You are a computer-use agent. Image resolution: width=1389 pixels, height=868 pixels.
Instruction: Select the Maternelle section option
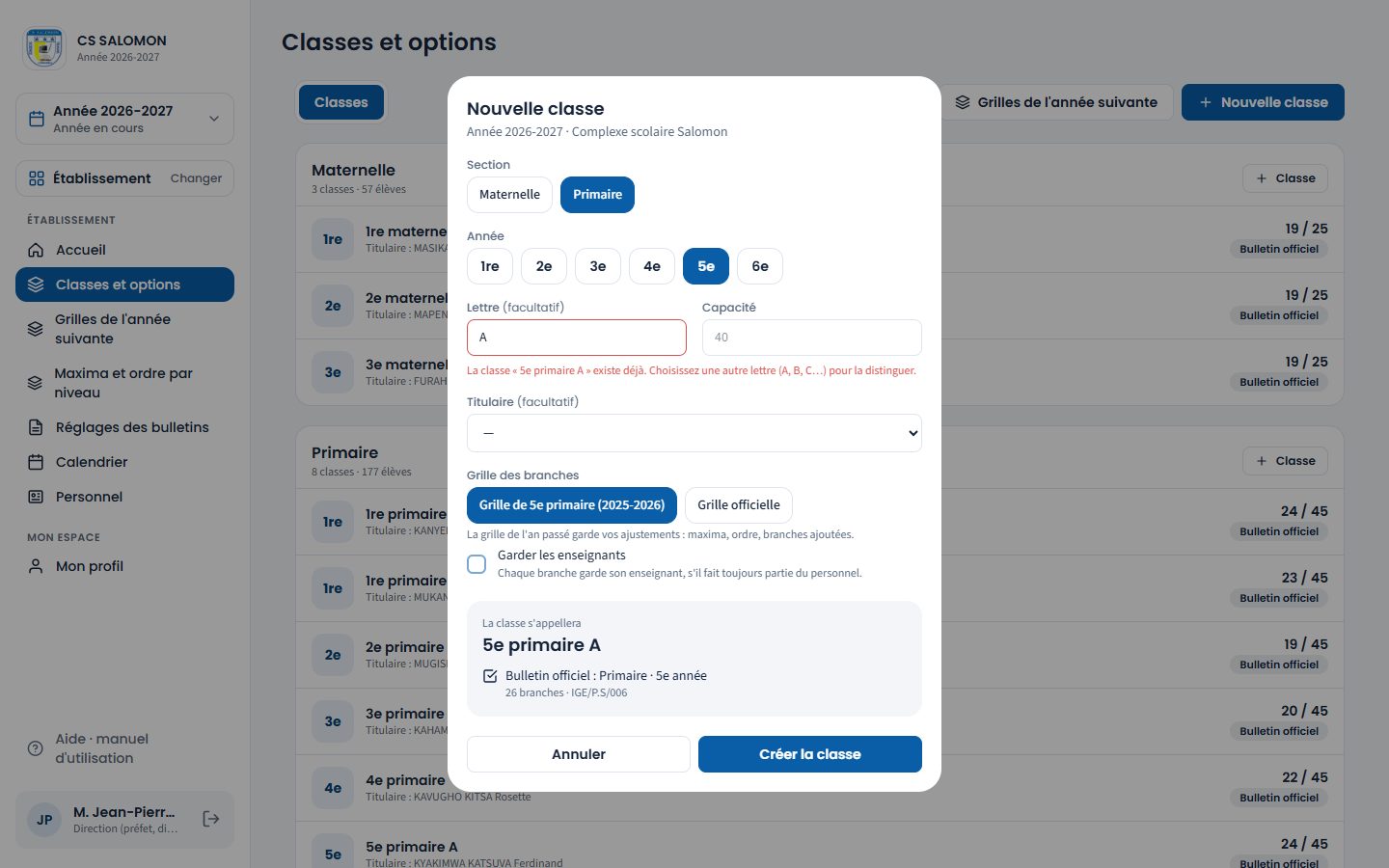tap(509, 195)
